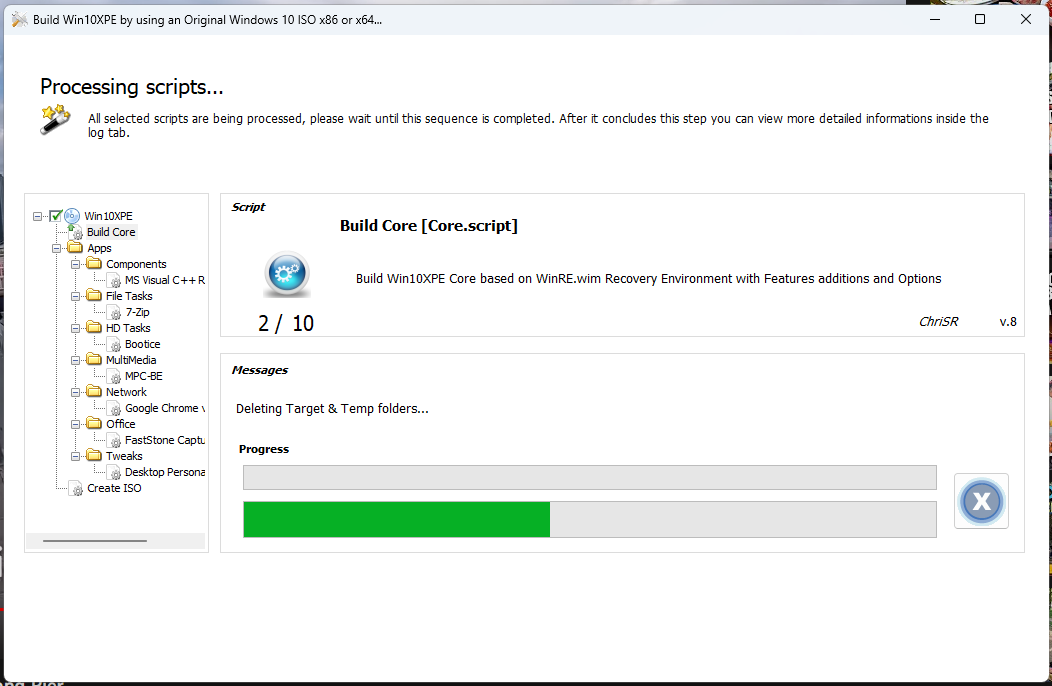Select the Google Chrome tree entry

coord(165,408)
